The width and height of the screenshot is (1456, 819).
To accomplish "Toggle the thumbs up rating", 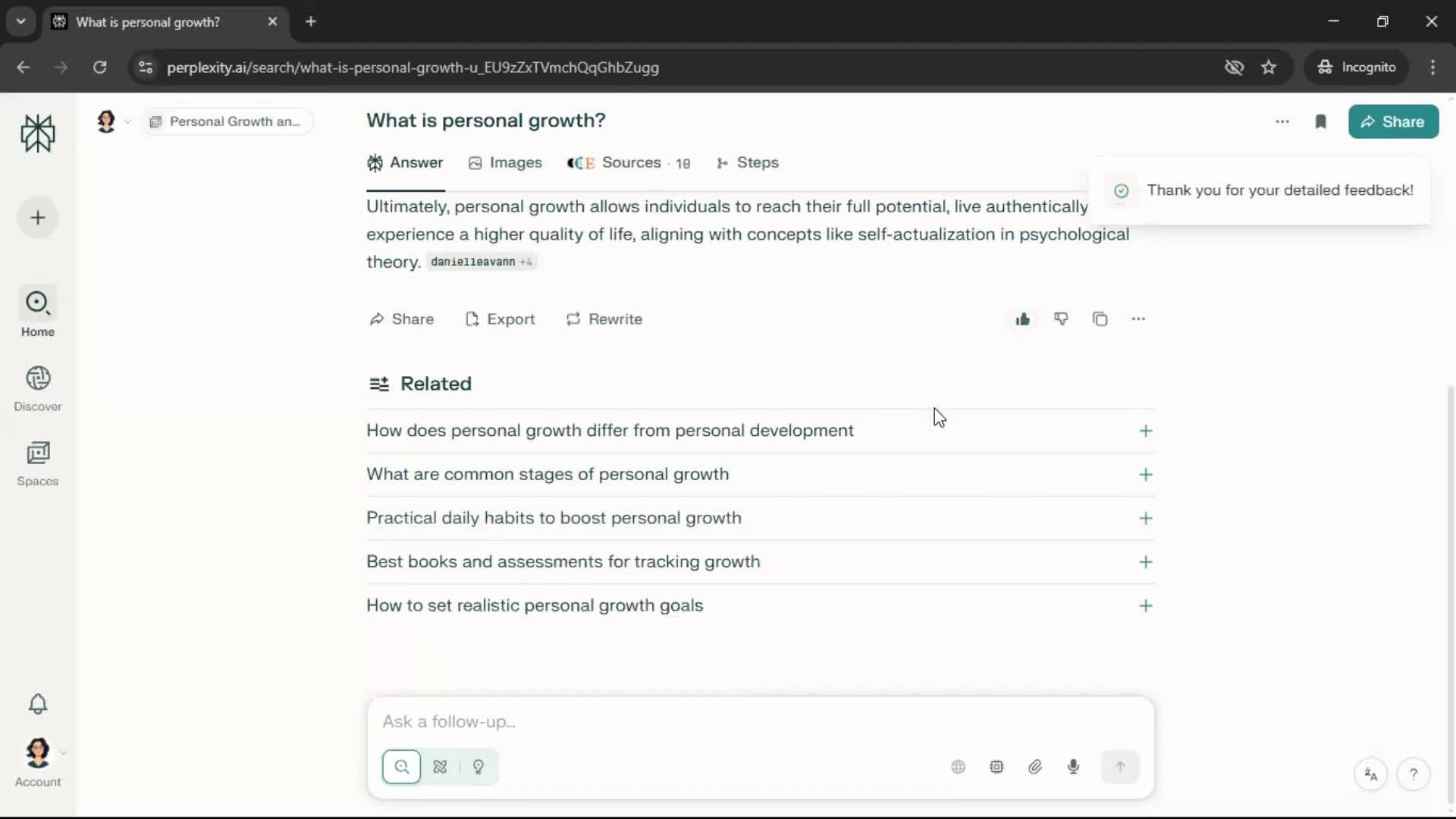I will [1022, 319].
